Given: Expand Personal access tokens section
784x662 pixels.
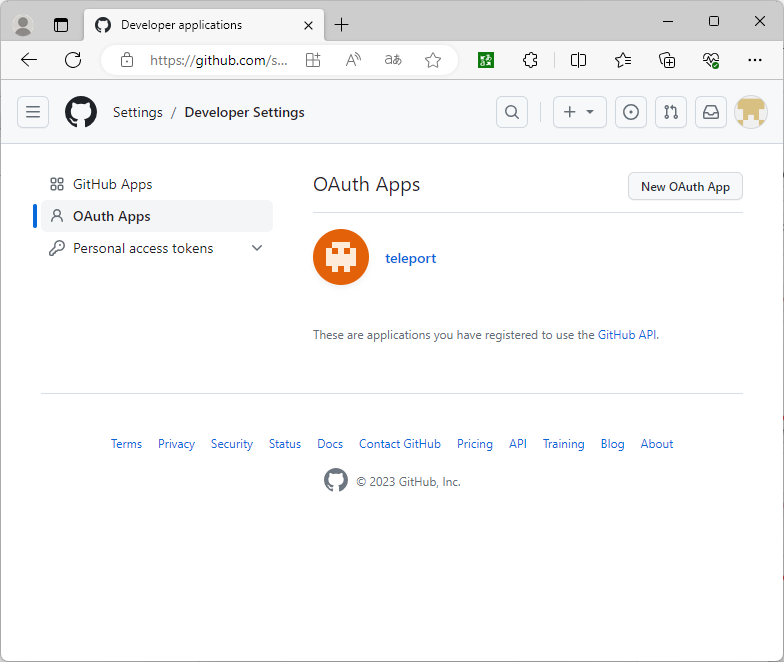Looking at the screenshot, I should [257, 248].
